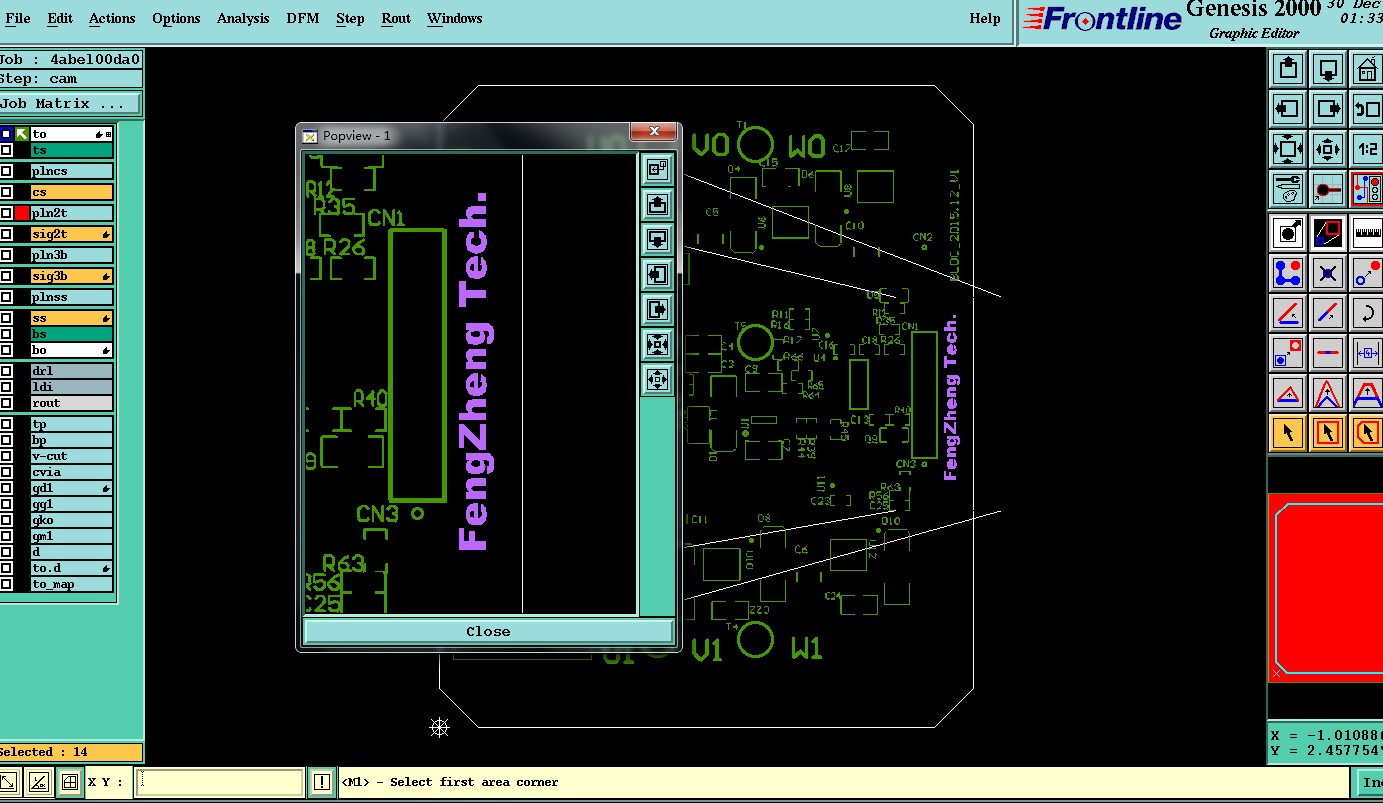Toggle the rout layer checkbox
Viewport: 1383px width, 803px height.
(x=7, y=403)
